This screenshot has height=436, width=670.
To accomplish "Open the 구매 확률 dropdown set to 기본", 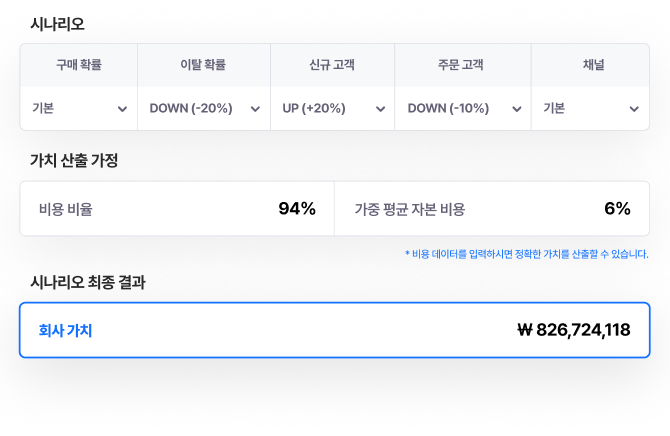I will [x=79, y=109].
